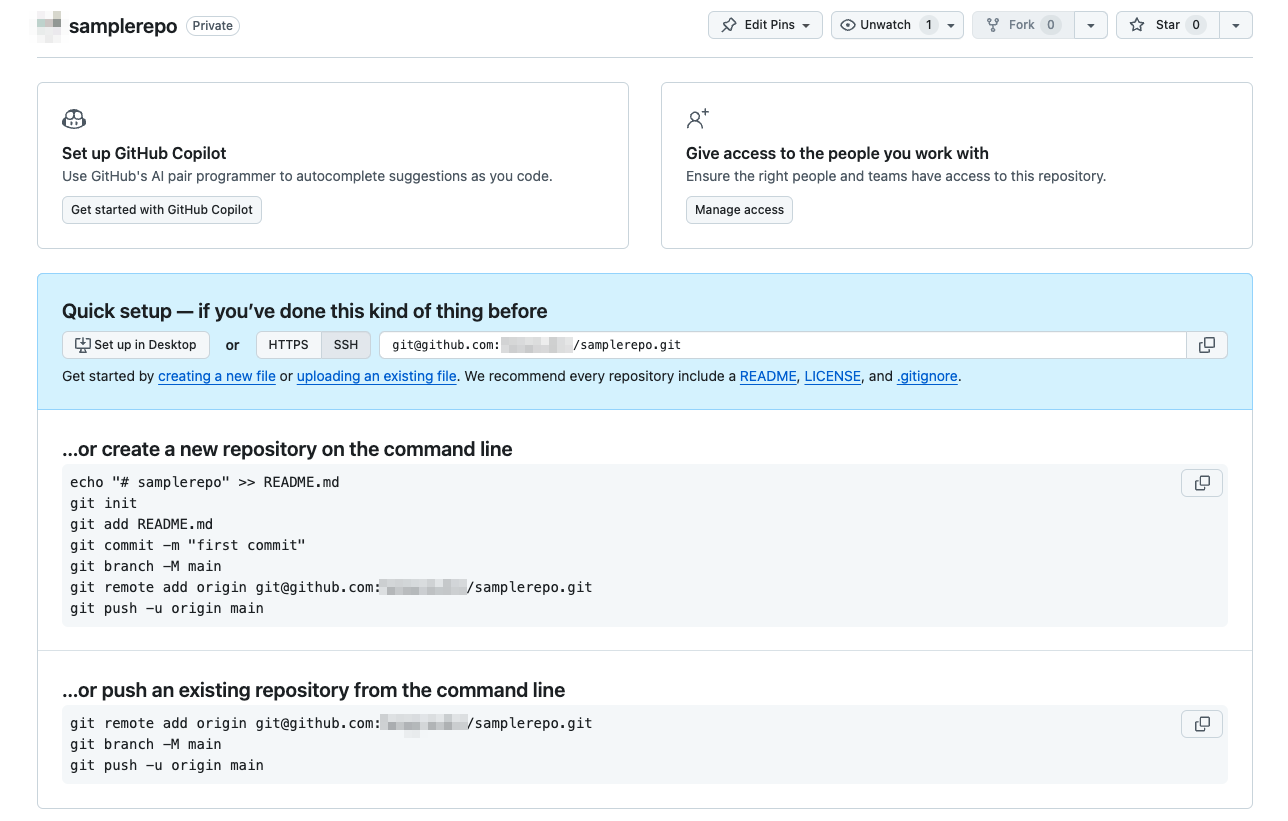This screenshot has height=821, width=1288.
Task: Click the Set up in Desktop button
Action: pyautogui.click(x=136, y=345)
